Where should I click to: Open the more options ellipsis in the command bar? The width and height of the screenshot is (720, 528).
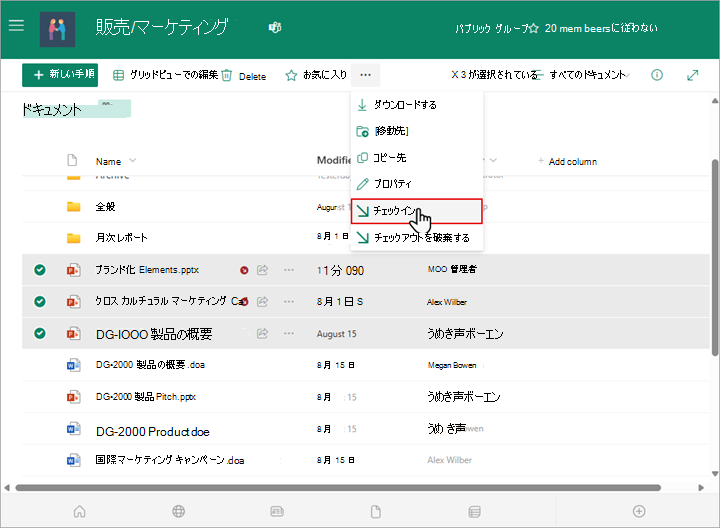pos(366,75)
